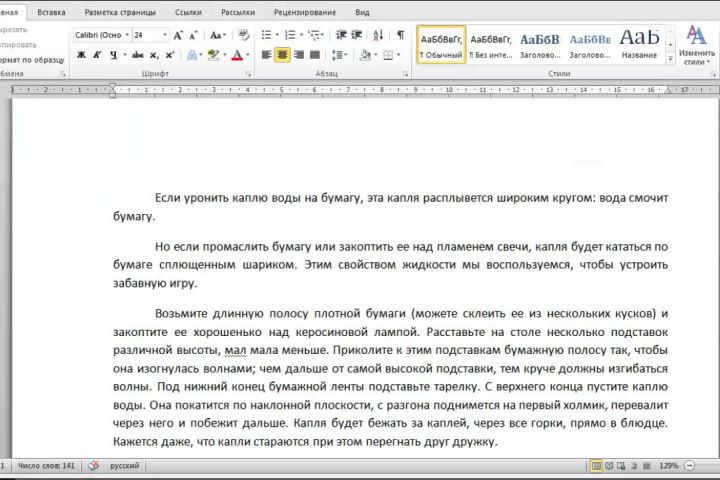Start a multilevel list
Screen dimensions: 720x480
point(314,35)
